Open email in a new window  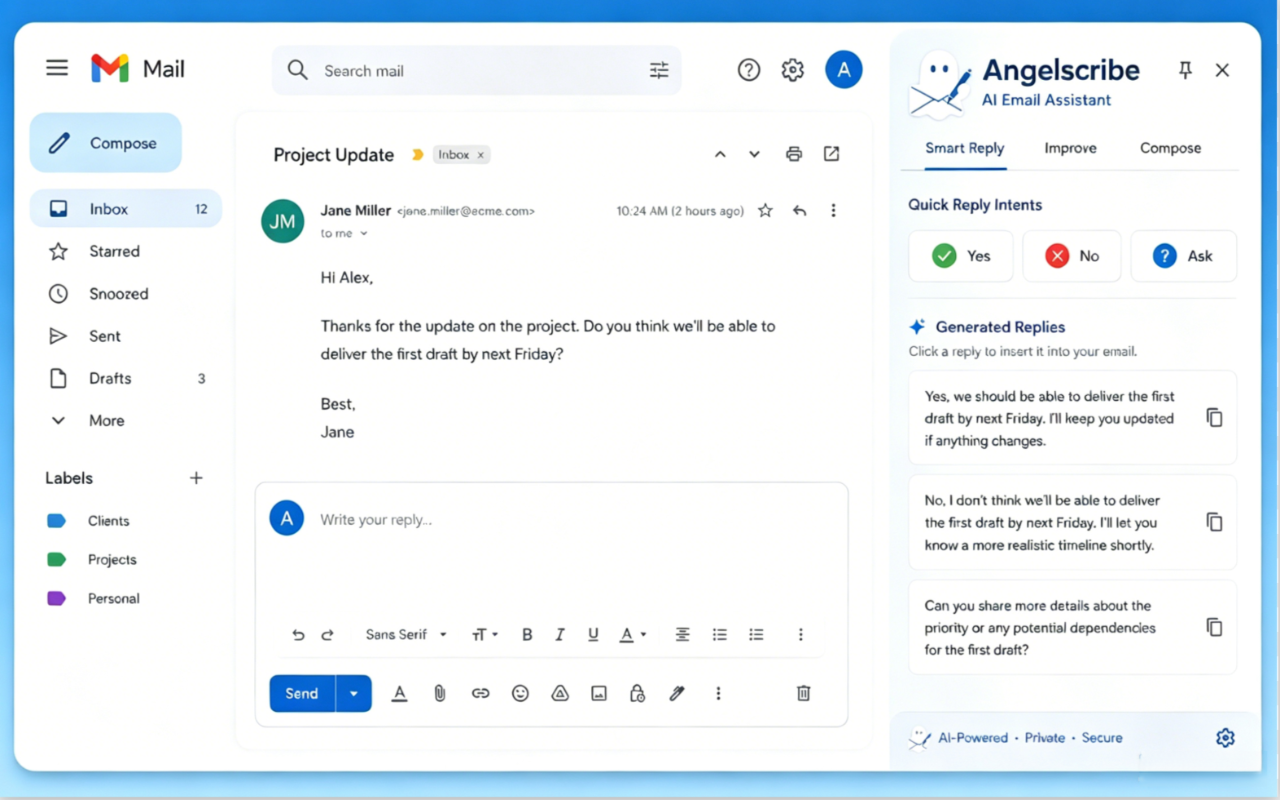[831, 154]
